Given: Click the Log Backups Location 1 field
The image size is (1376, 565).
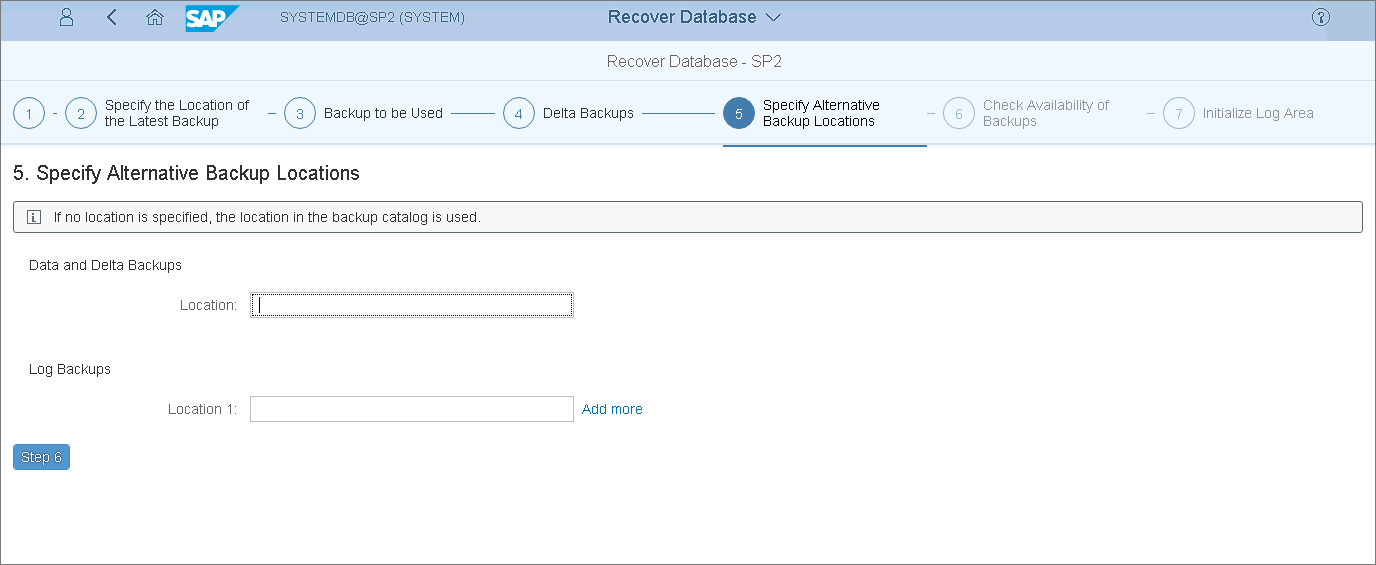Looking at the screenshot, I should click(411, 409).
